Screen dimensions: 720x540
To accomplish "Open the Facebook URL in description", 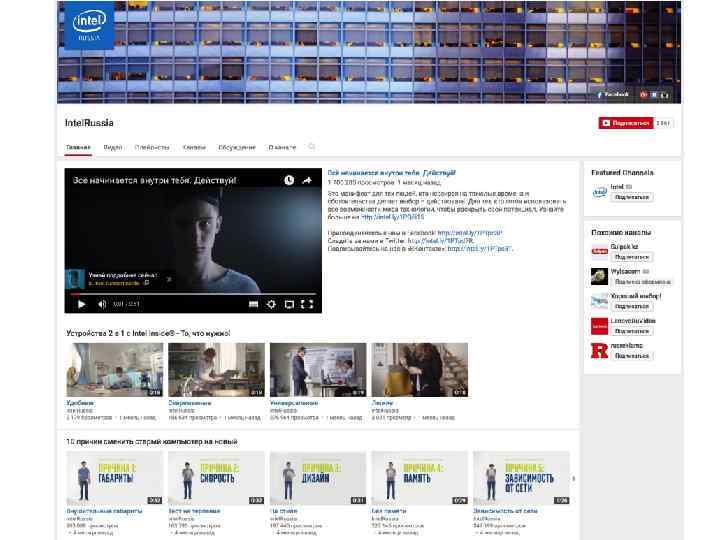I will (470, 233).
